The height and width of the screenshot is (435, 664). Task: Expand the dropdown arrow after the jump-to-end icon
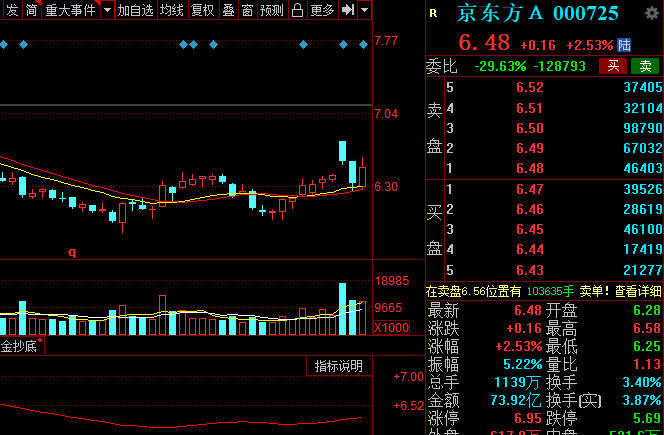365,10
